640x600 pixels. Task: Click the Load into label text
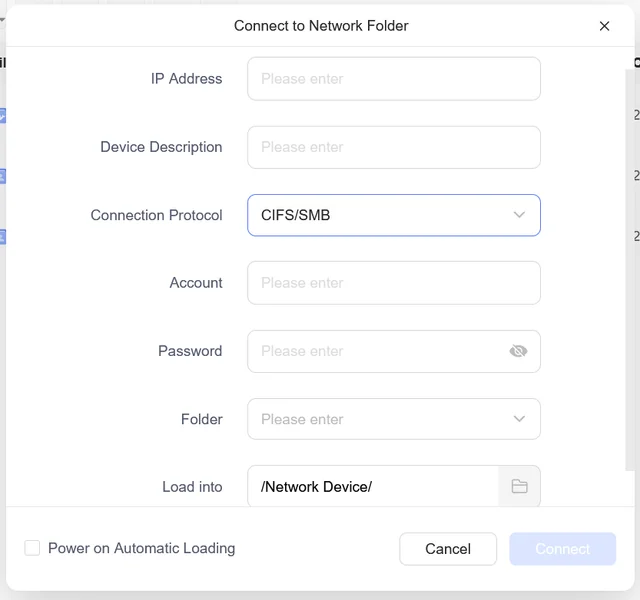point(192,487)
